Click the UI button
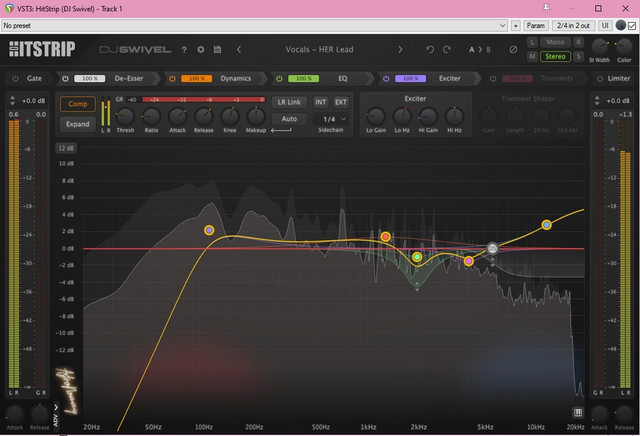640x436 pixels. click(x=605, y=26)
